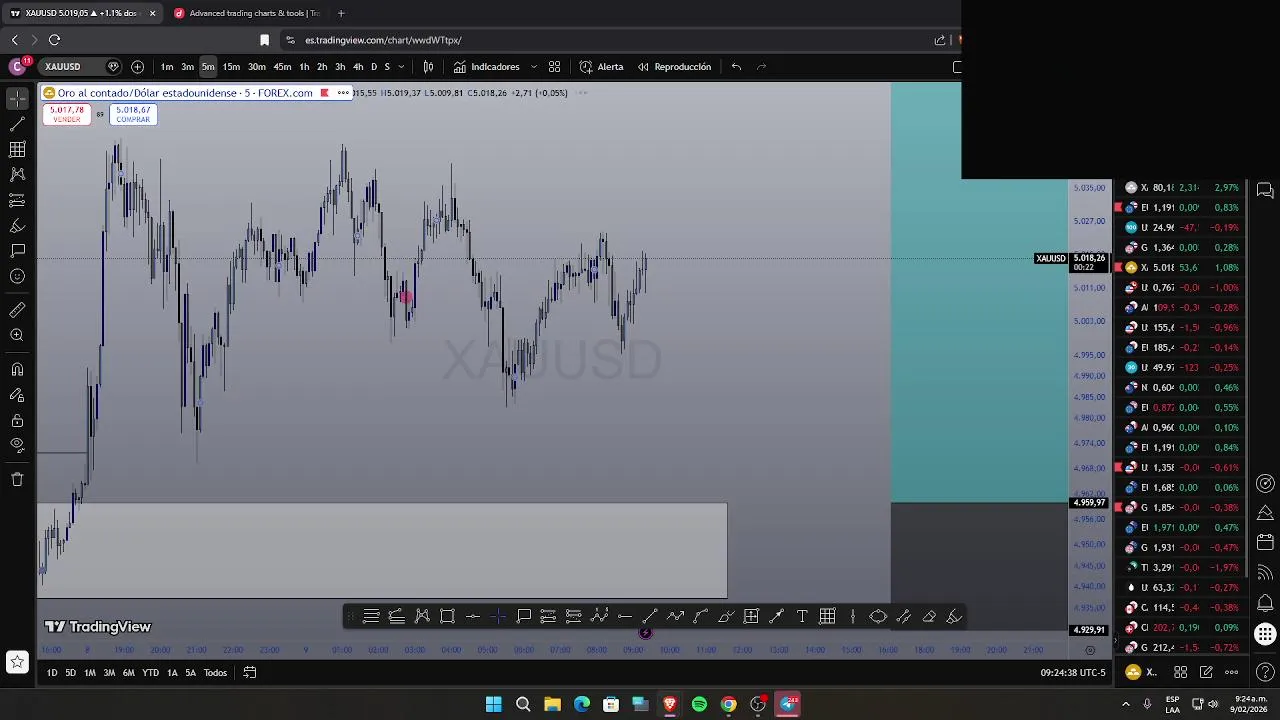Toggle magnet mode in left sidebar
1280x720 pixels.
[17, 370]
